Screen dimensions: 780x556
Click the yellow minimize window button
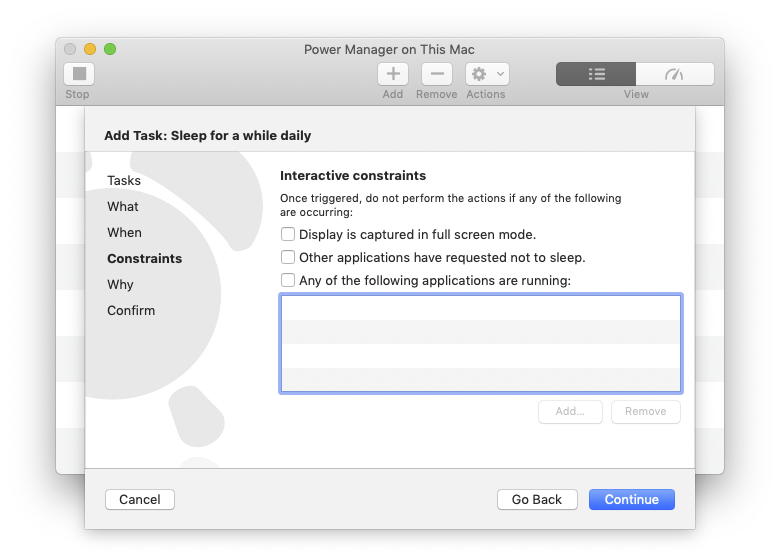(x=90, y=49)
